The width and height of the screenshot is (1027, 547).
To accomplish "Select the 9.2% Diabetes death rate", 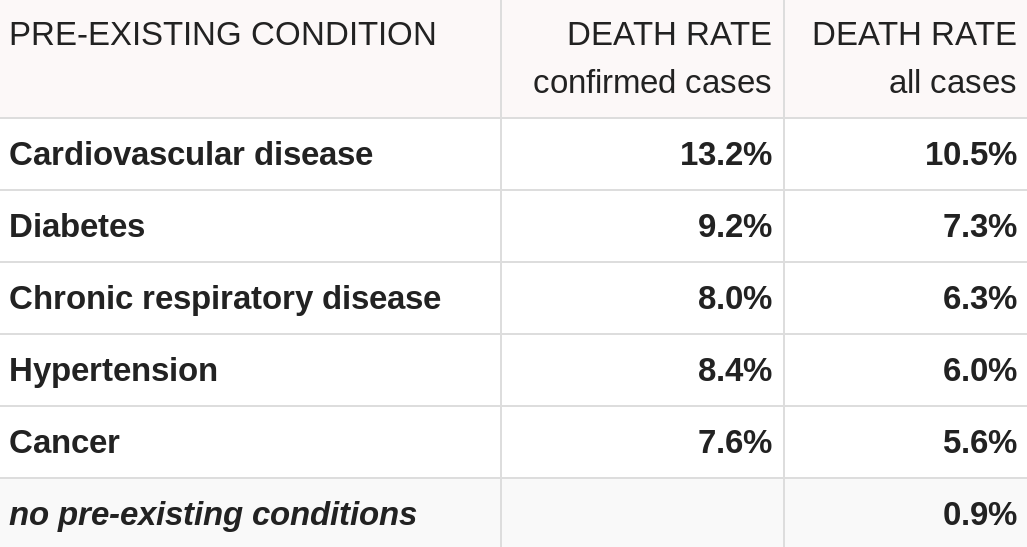I will tap(734, 226).
